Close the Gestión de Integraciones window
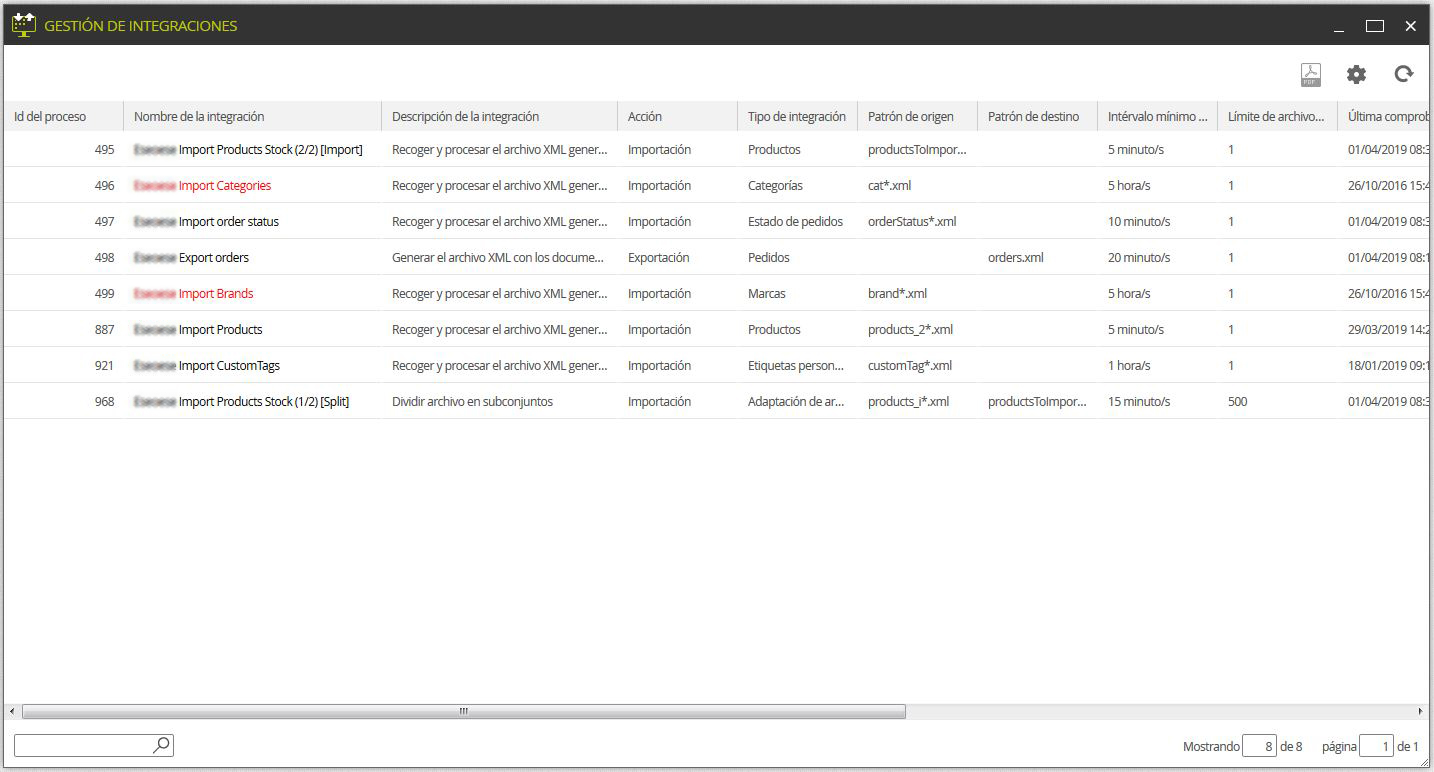 1411,26
